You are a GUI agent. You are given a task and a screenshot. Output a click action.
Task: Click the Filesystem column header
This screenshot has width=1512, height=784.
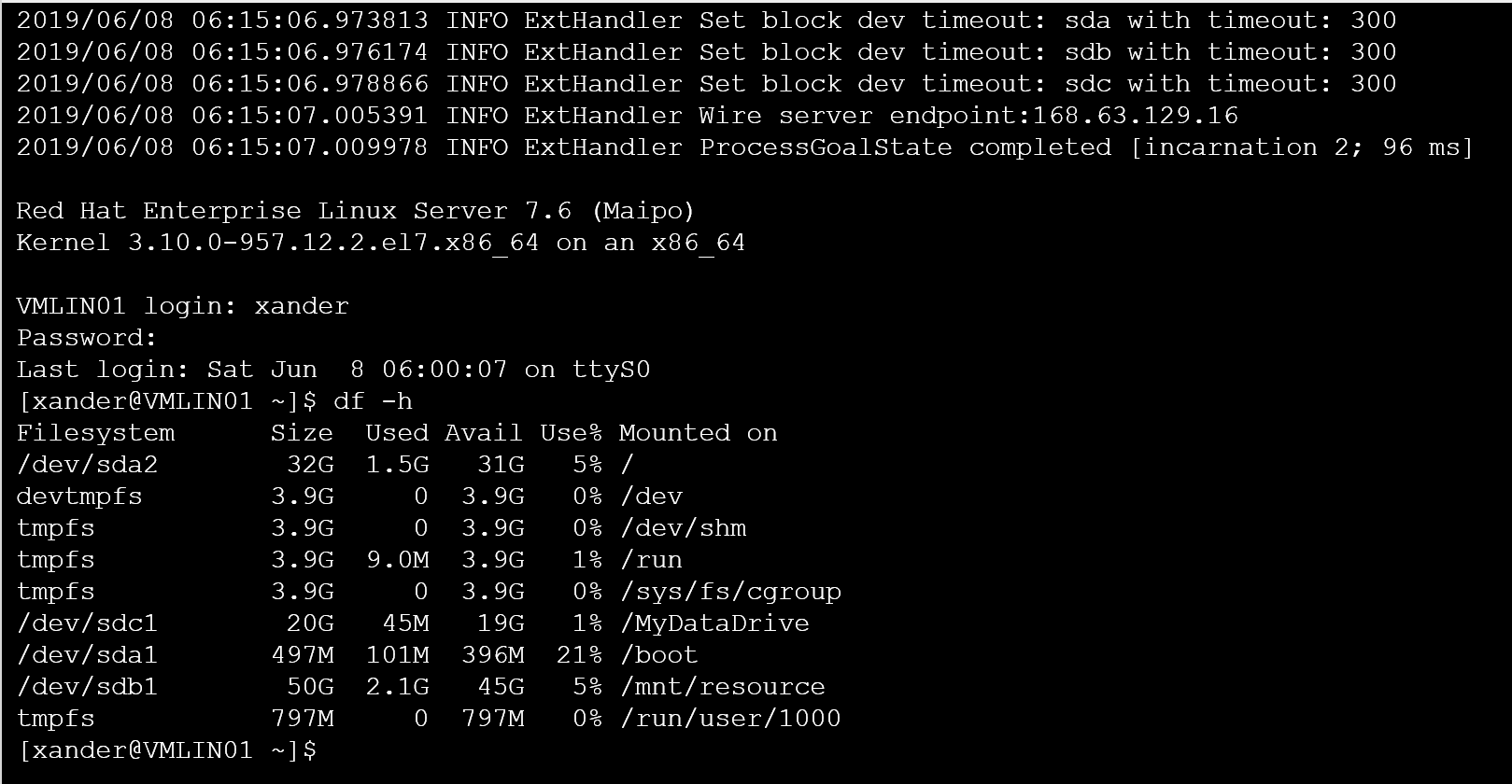point(95,433)
